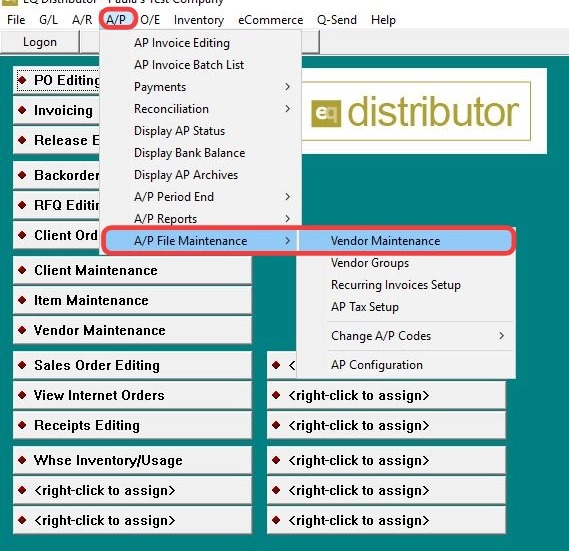Screen dimensions: 569x551
Task: Choose Vendor Groups in the submenu
Action: 405,263
